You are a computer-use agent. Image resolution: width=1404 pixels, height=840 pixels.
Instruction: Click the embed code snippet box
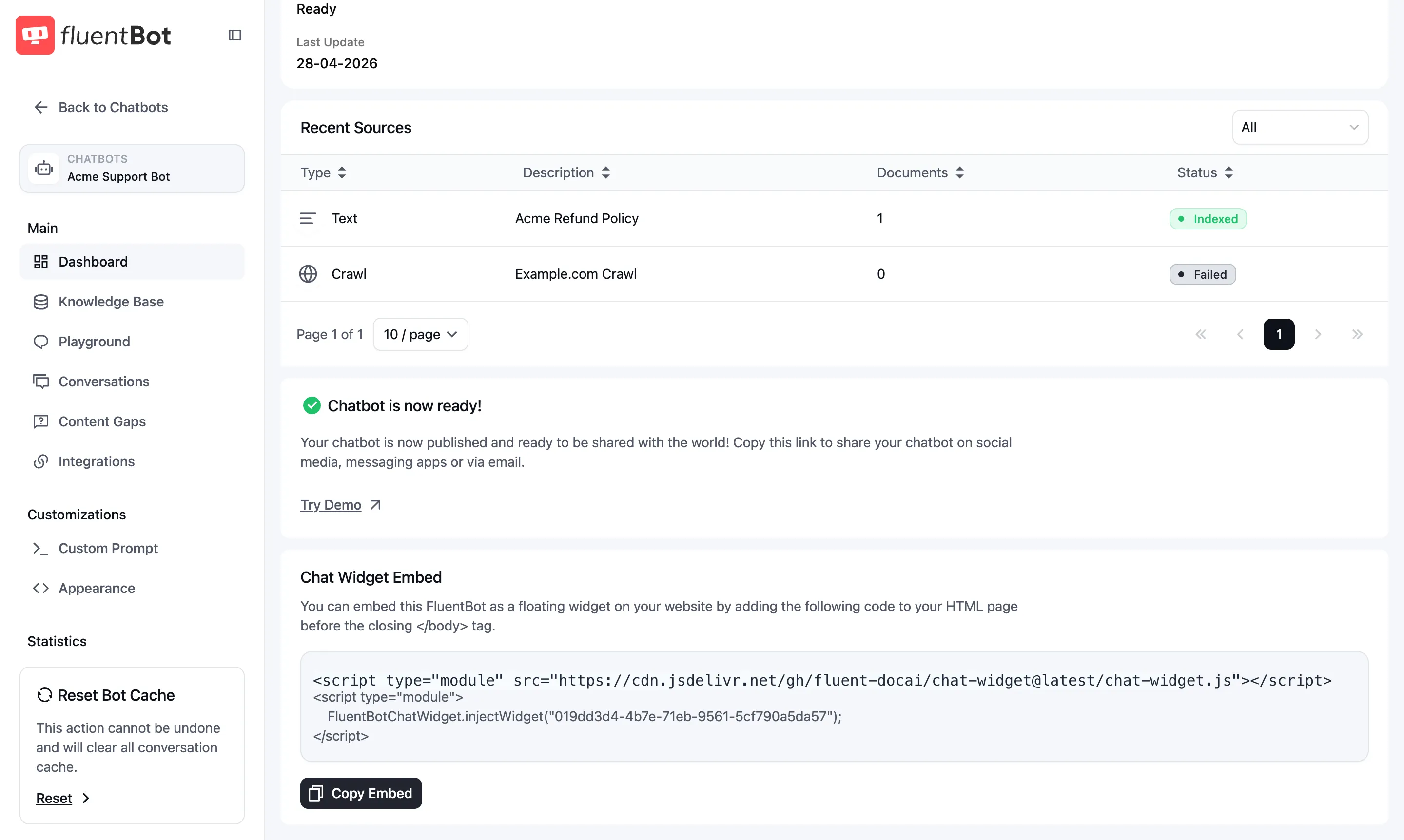pyautogui.click(x=834, y=706)
